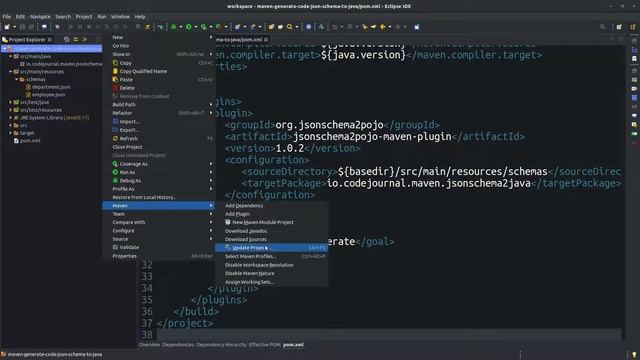Switch to Dependency Hierarchy tab
640x360 pixels.
[x=221, y=345]
